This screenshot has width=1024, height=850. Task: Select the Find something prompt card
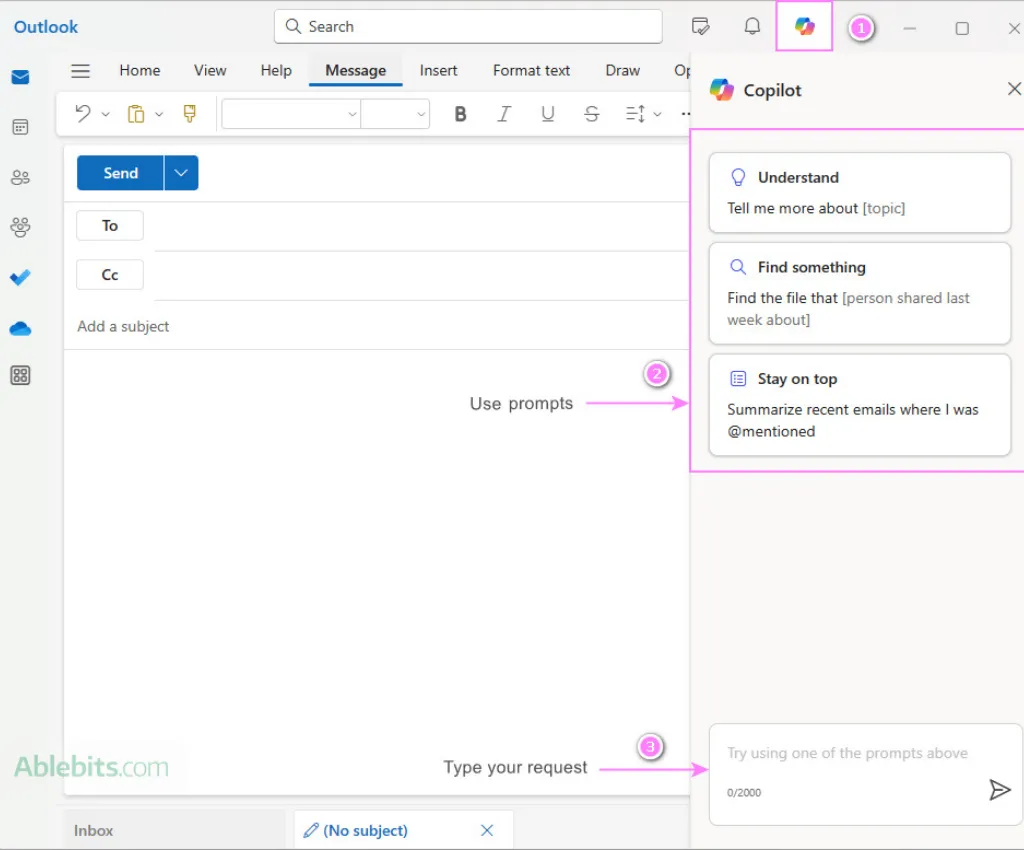(x=859, y=293)
